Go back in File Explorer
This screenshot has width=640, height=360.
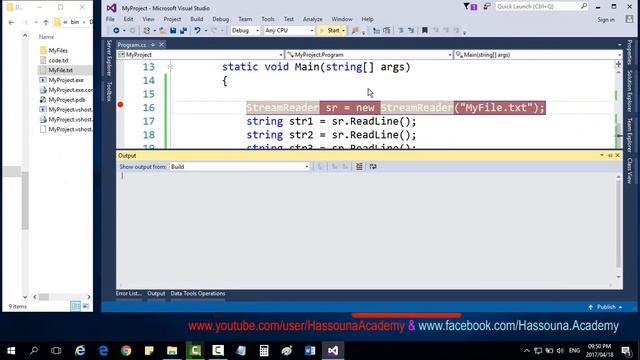11,22
